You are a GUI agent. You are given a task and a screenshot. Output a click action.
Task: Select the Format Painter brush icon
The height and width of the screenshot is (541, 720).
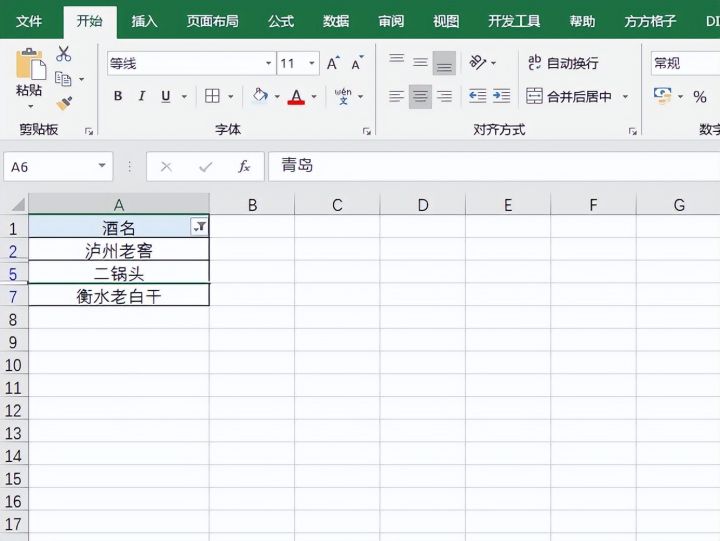(64, 103)
